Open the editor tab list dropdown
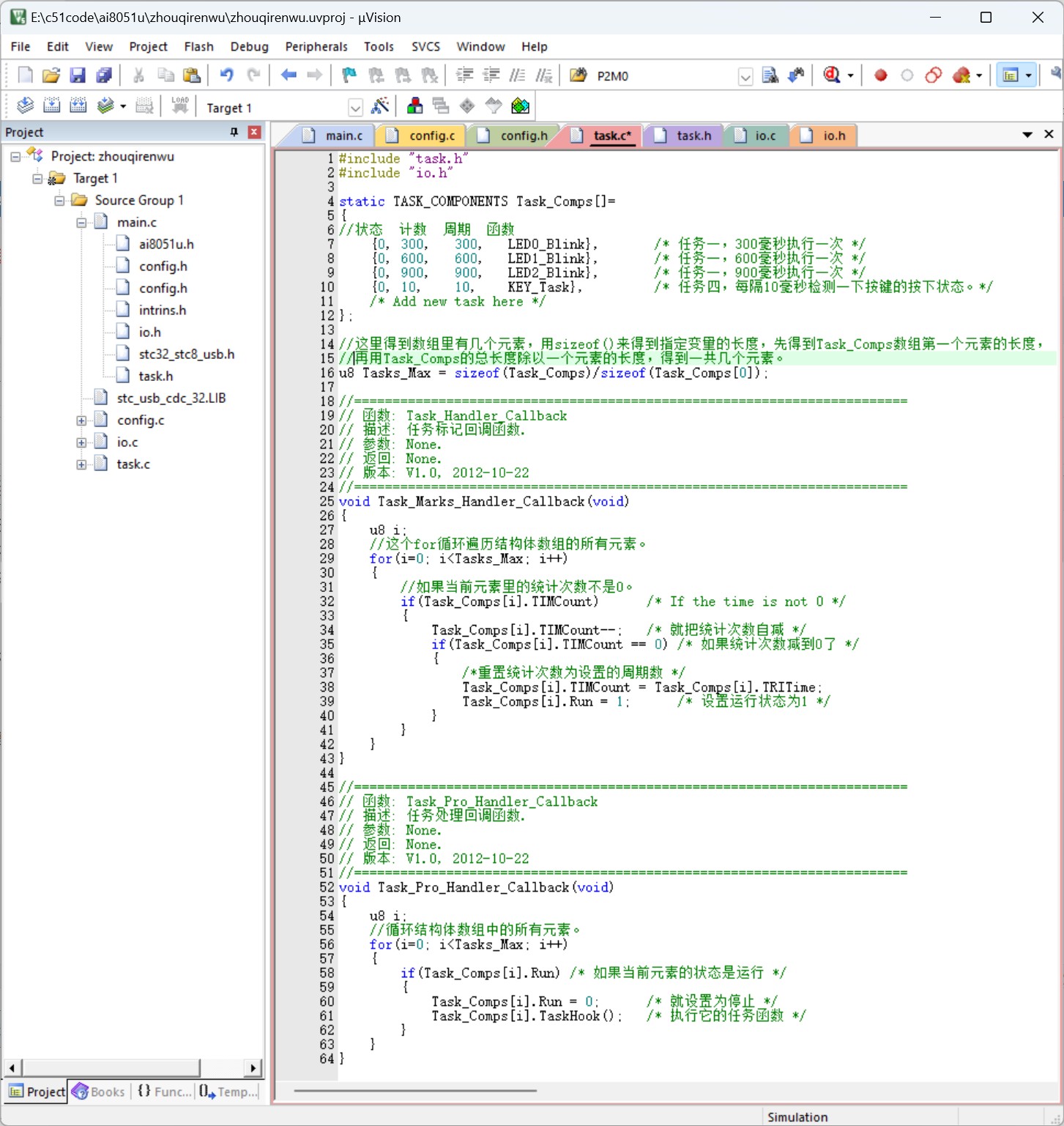Image resolution: width=1064 pixels, height=1126 pixels. tap(1027, 134)
